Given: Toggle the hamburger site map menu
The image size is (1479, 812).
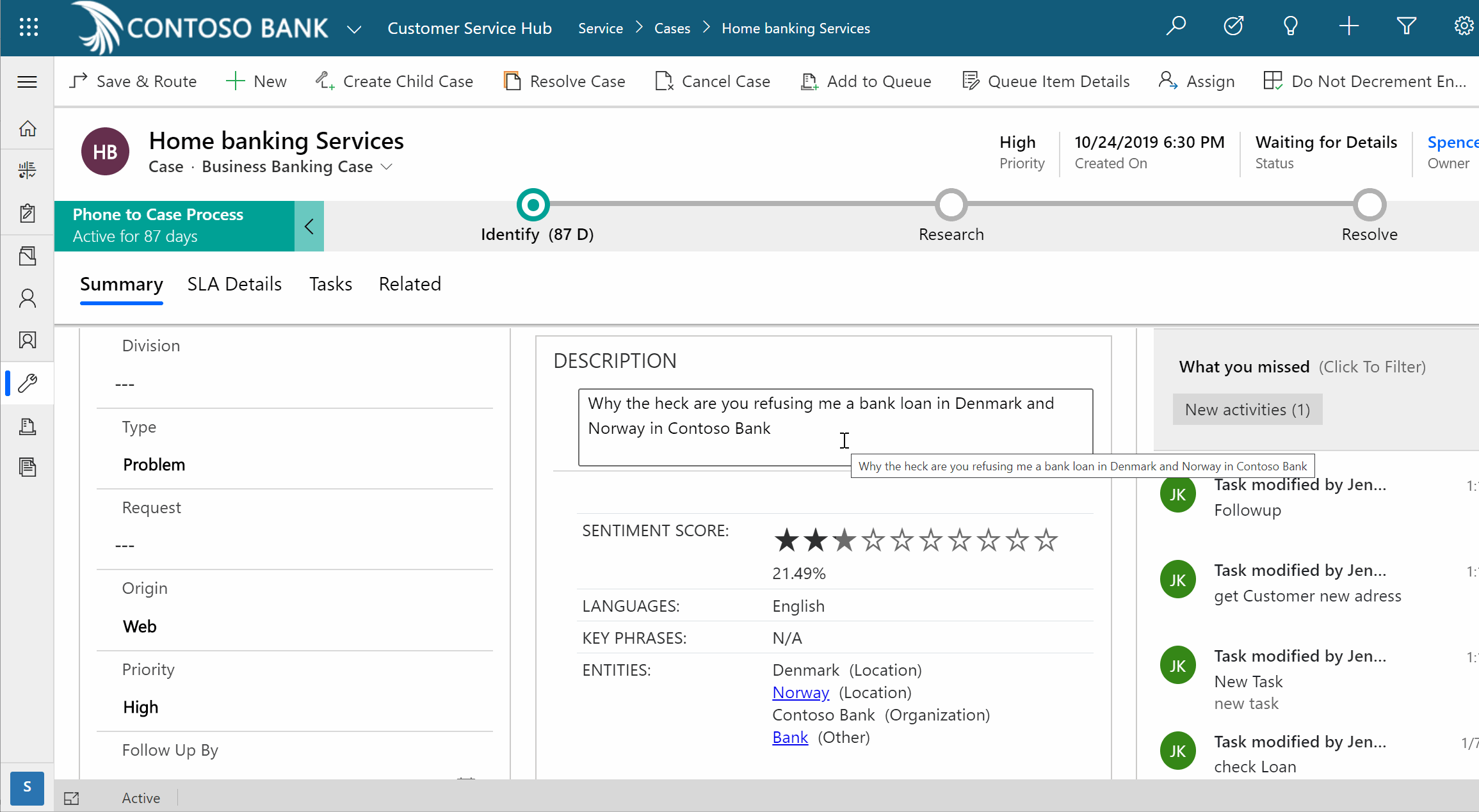Looking at the screenshot, I should (27, 82).
